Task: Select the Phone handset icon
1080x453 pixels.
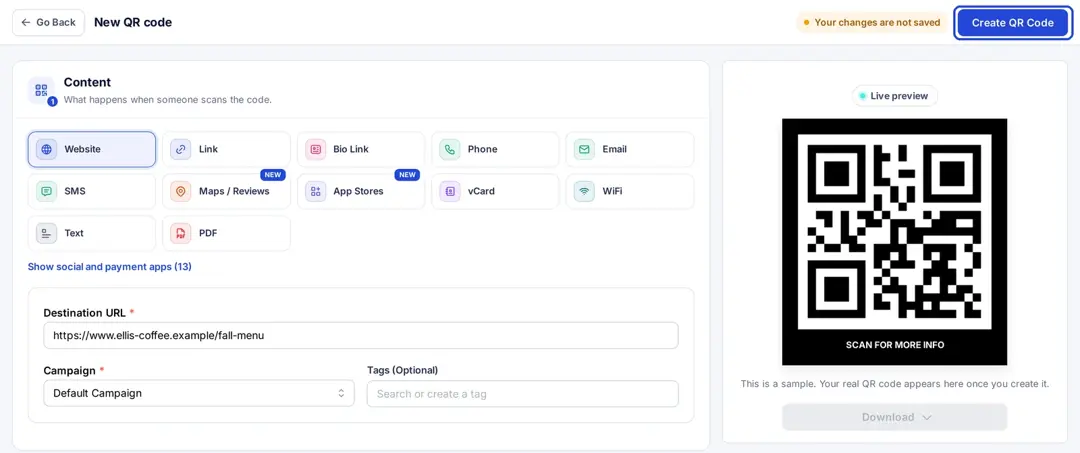Action: coord(450,149)
